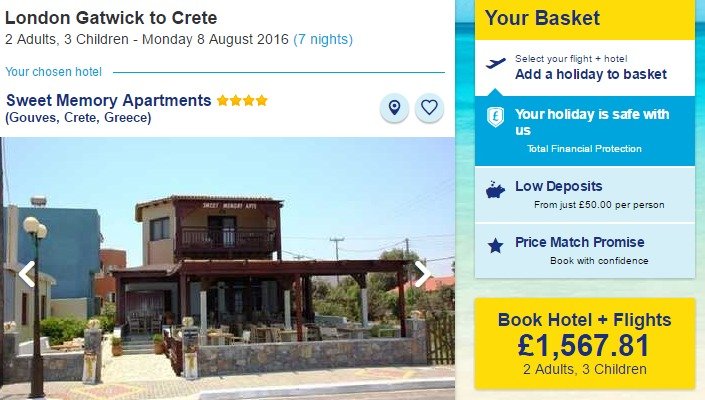Click the piggy bank Low Deposits icon

(495, 190)
